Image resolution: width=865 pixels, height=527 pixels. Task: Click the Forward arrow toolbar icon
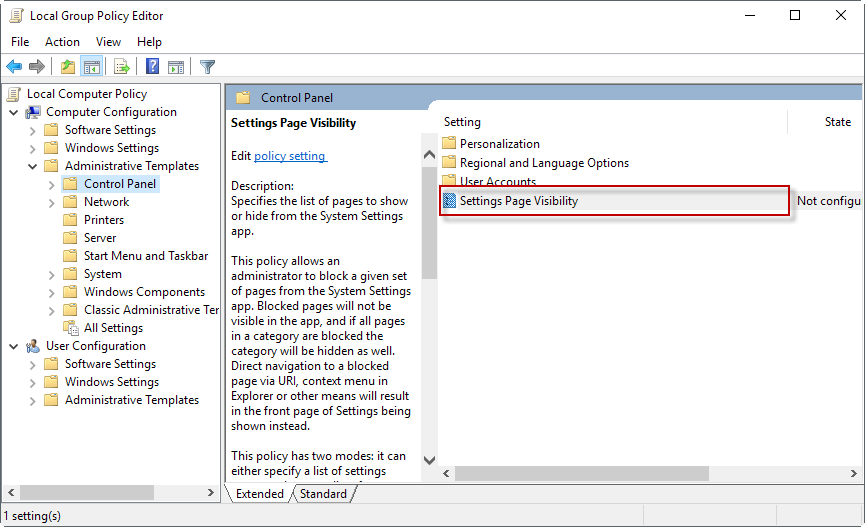36,67
